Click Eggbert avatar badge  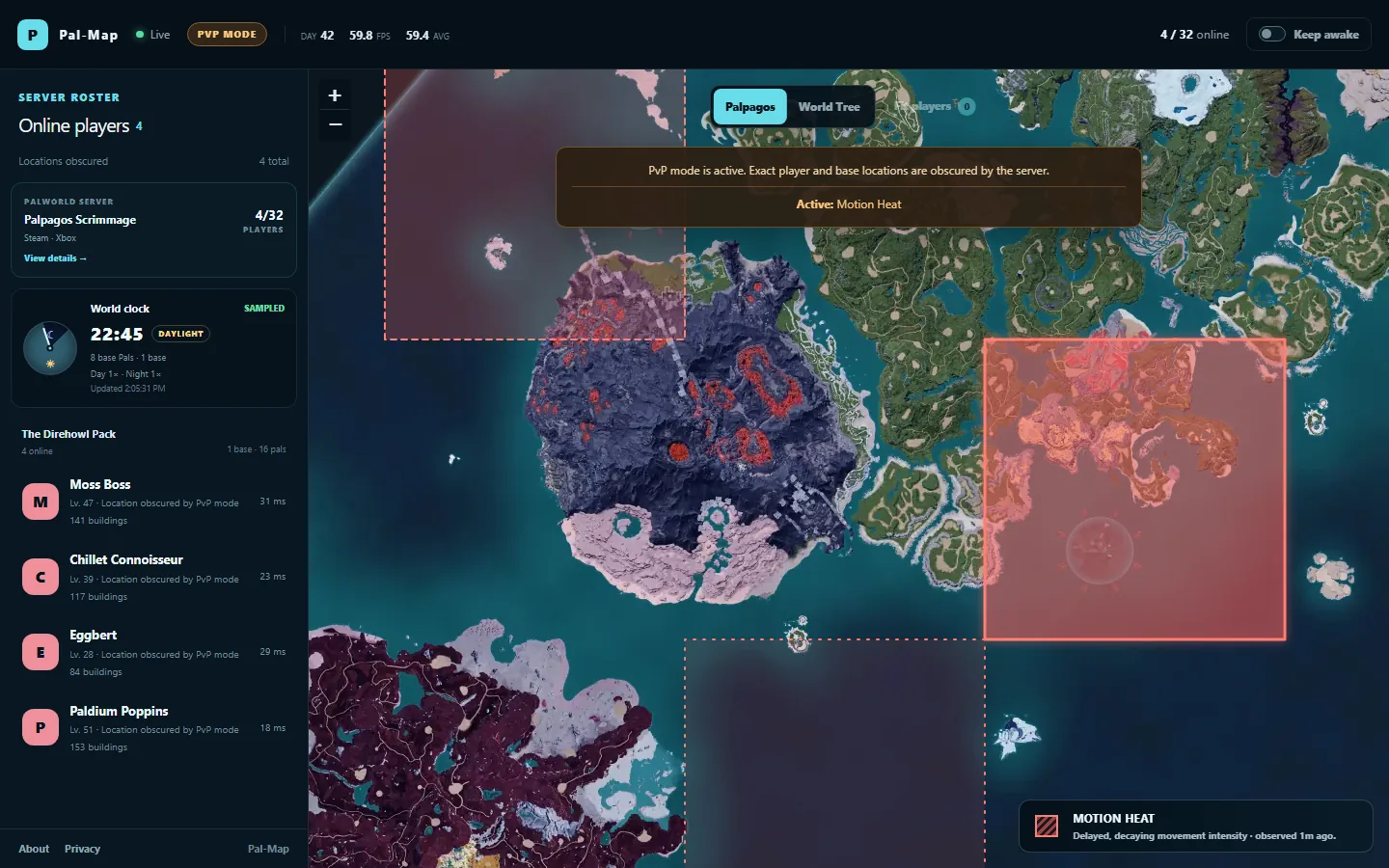point(41,652)
